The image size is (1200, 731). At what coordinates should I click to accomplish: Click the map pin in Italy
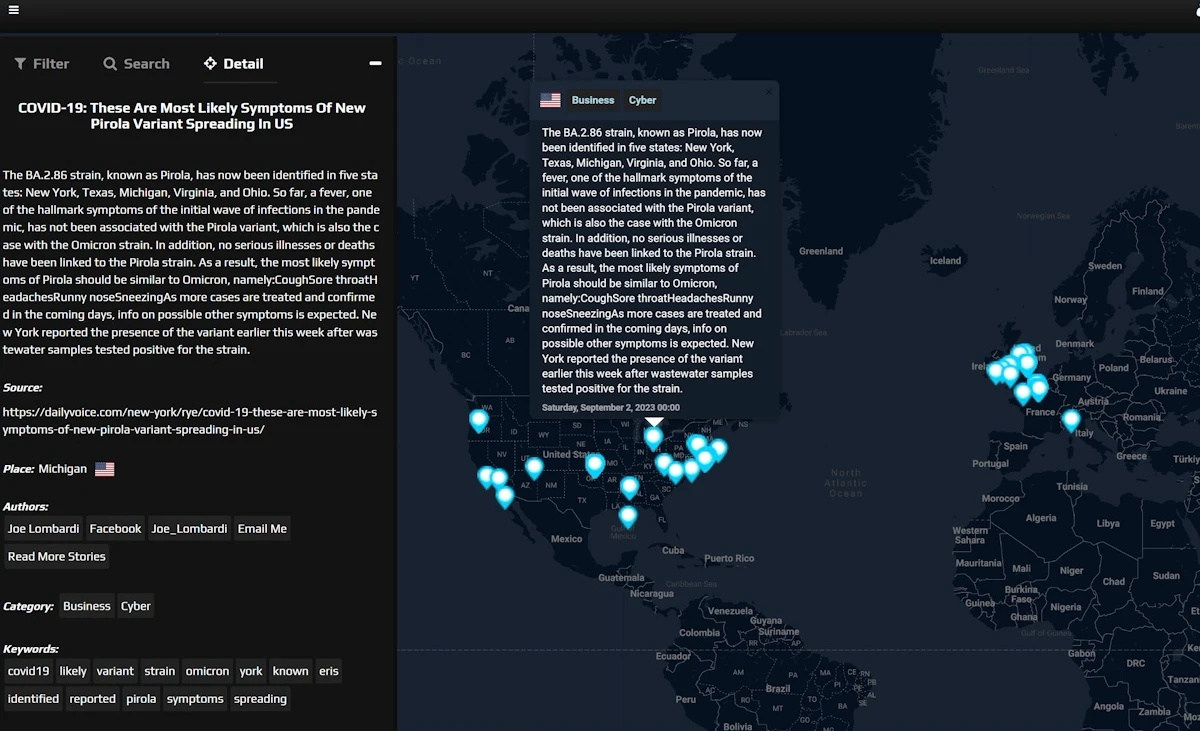coord(1071,419)
